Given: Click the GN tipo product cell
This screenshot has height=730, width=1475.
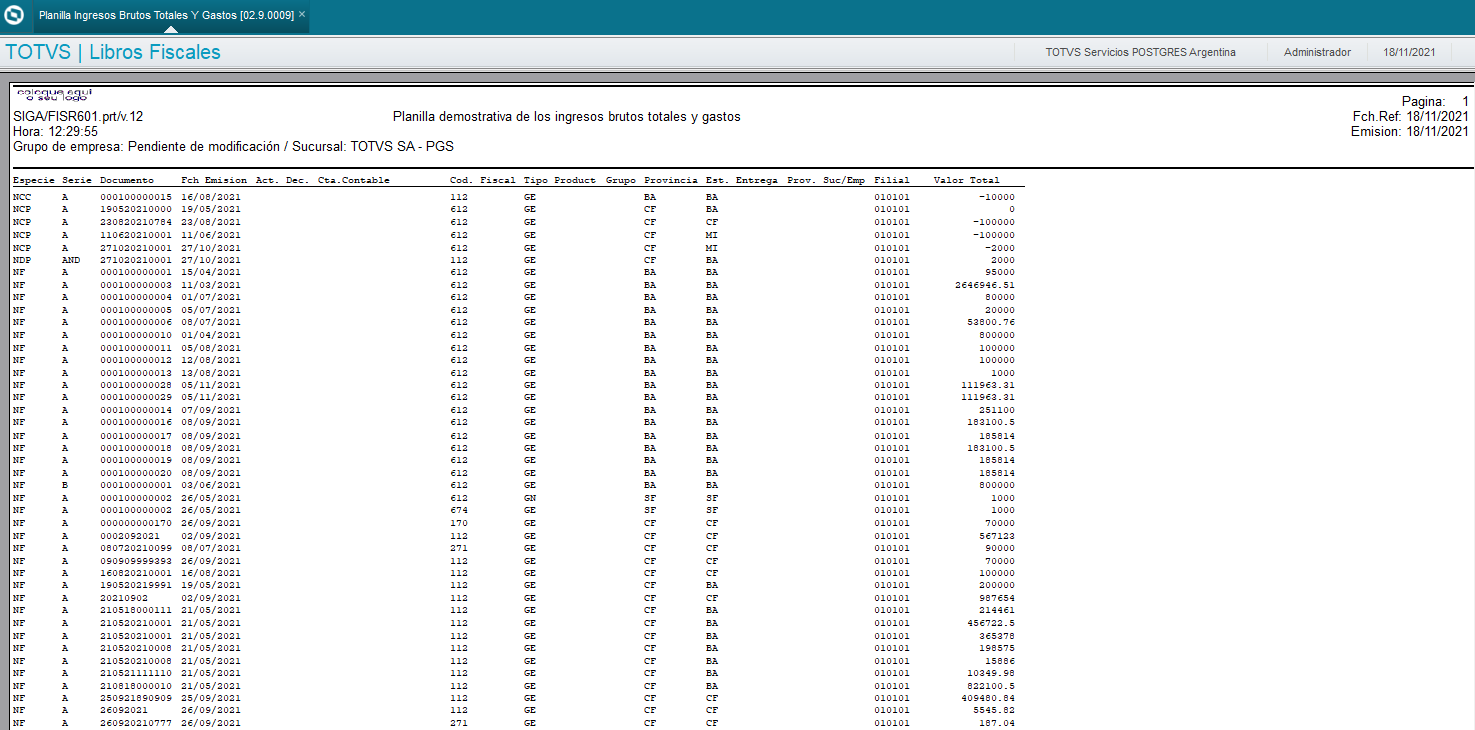Looking at the screenshot, I should click(529, 498).
